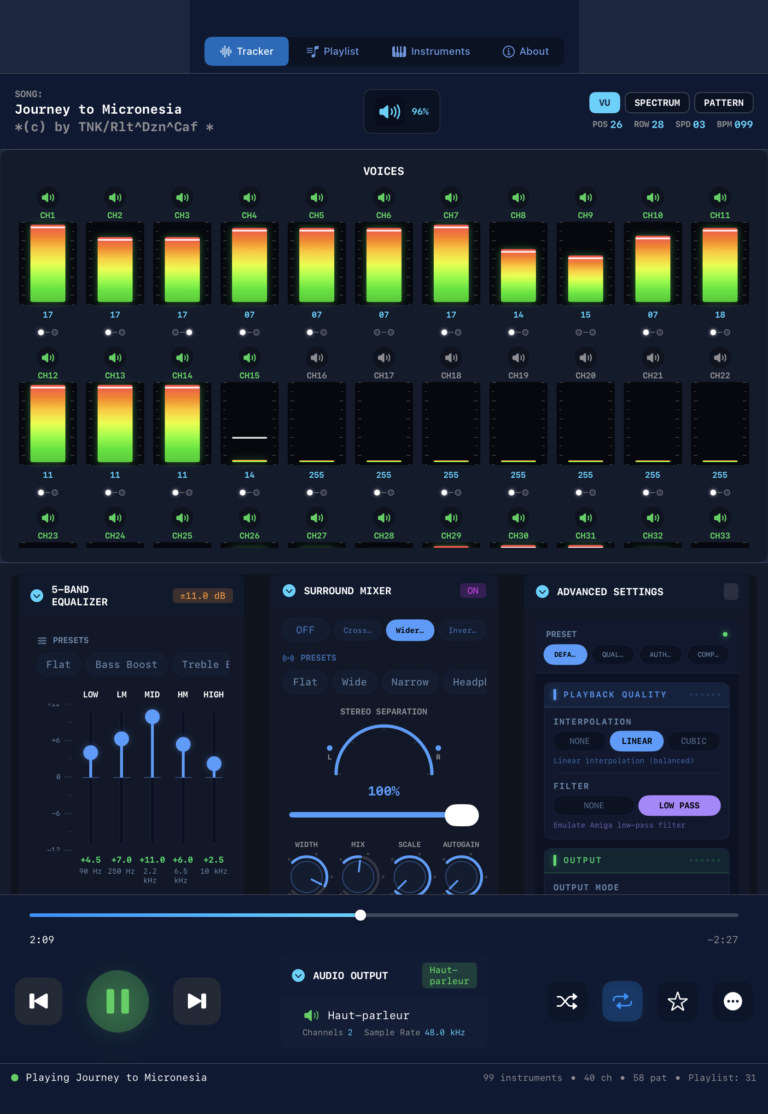The height and width of the screenshot is (1114, 768).
Task: Skip to the next track
Action: pyautogui.click(x=197, y=1001)
